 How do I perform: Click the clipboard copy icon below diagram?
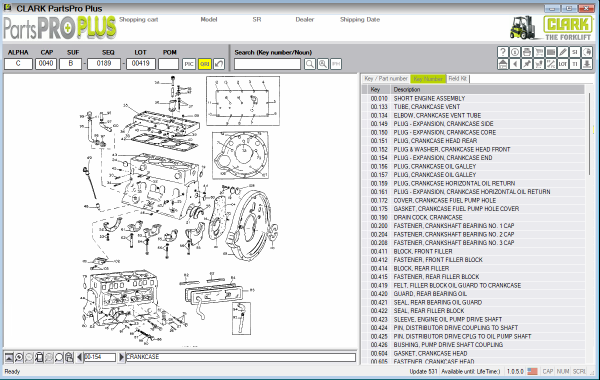coord(69,357)
